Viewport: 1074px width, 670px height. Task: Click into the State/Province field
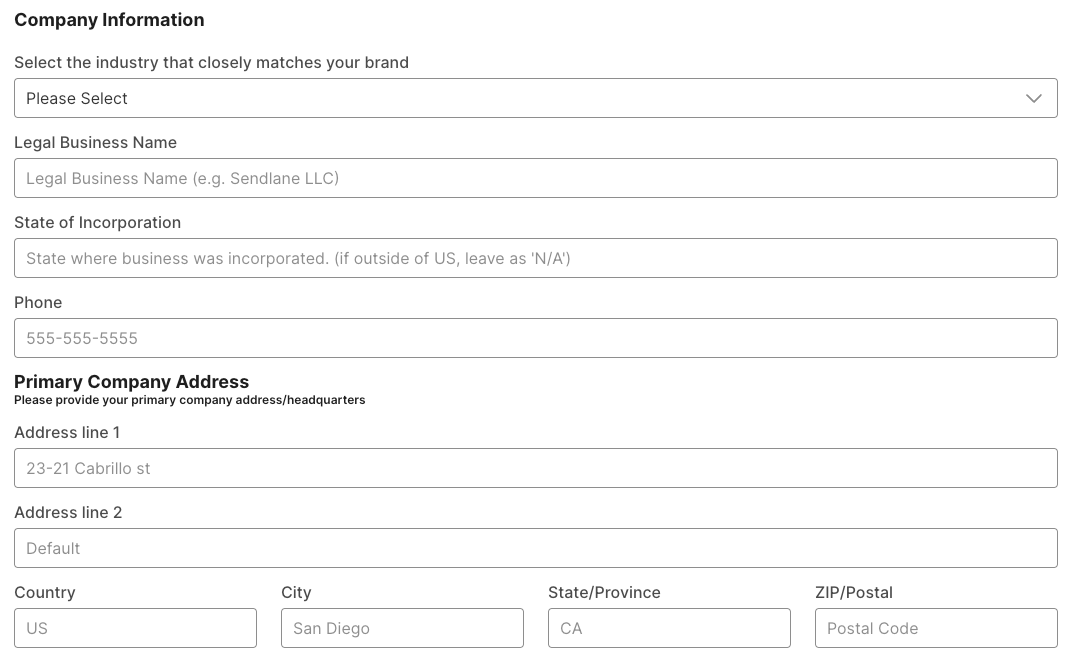669,628
